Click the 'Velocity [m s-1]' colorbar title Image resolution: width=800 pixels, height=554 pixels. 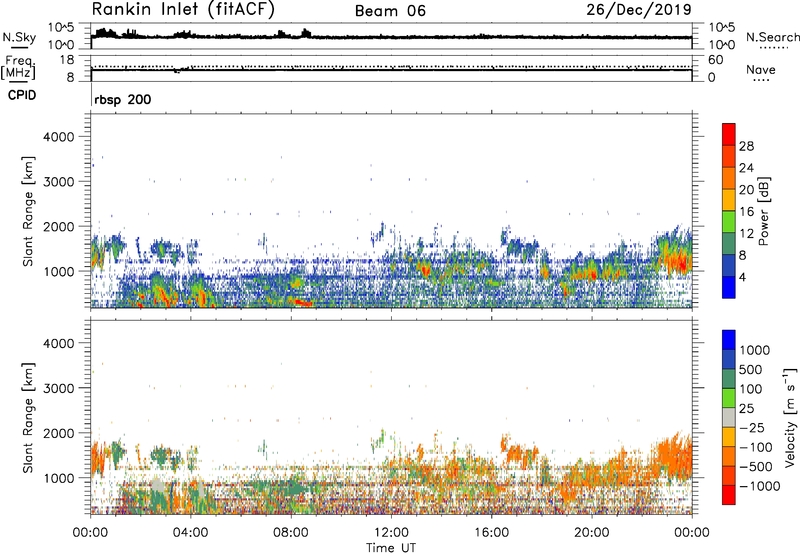[790, 417]
